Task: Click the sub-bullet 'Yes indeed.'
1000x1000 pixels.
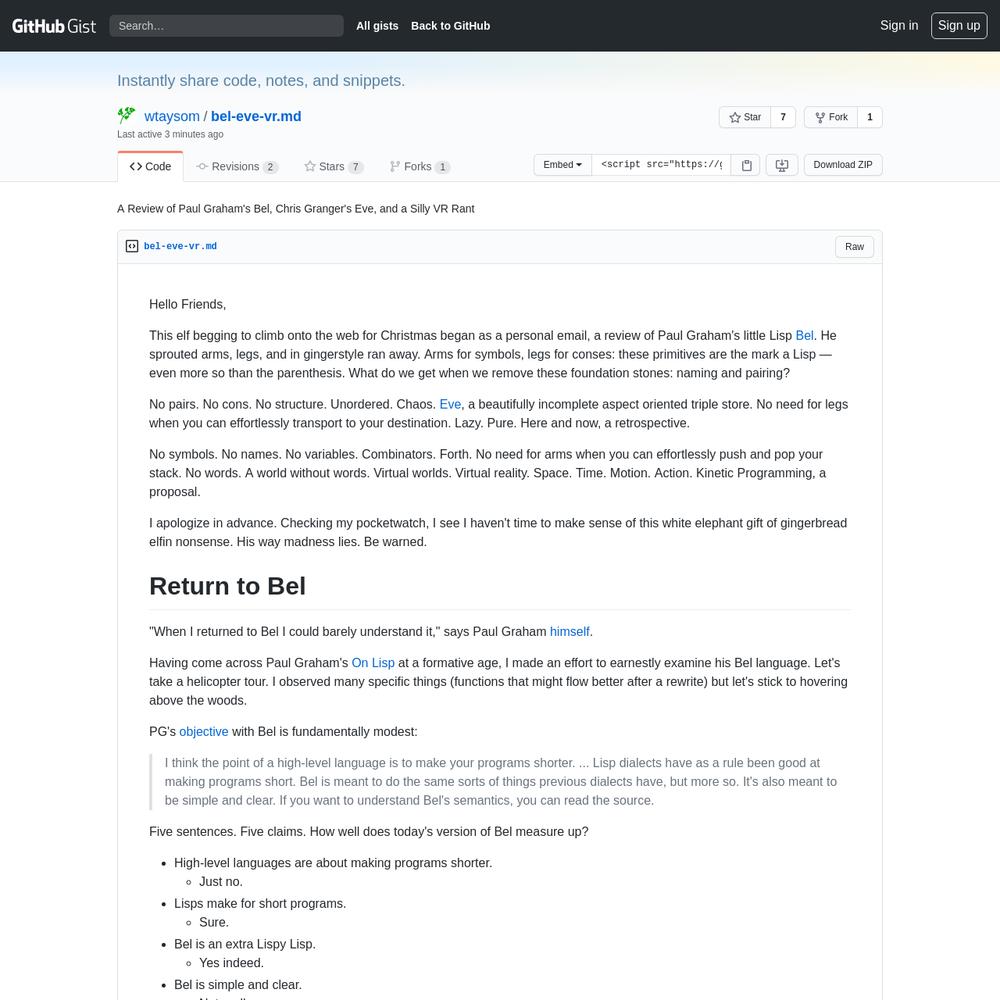Action: (232, 963)
